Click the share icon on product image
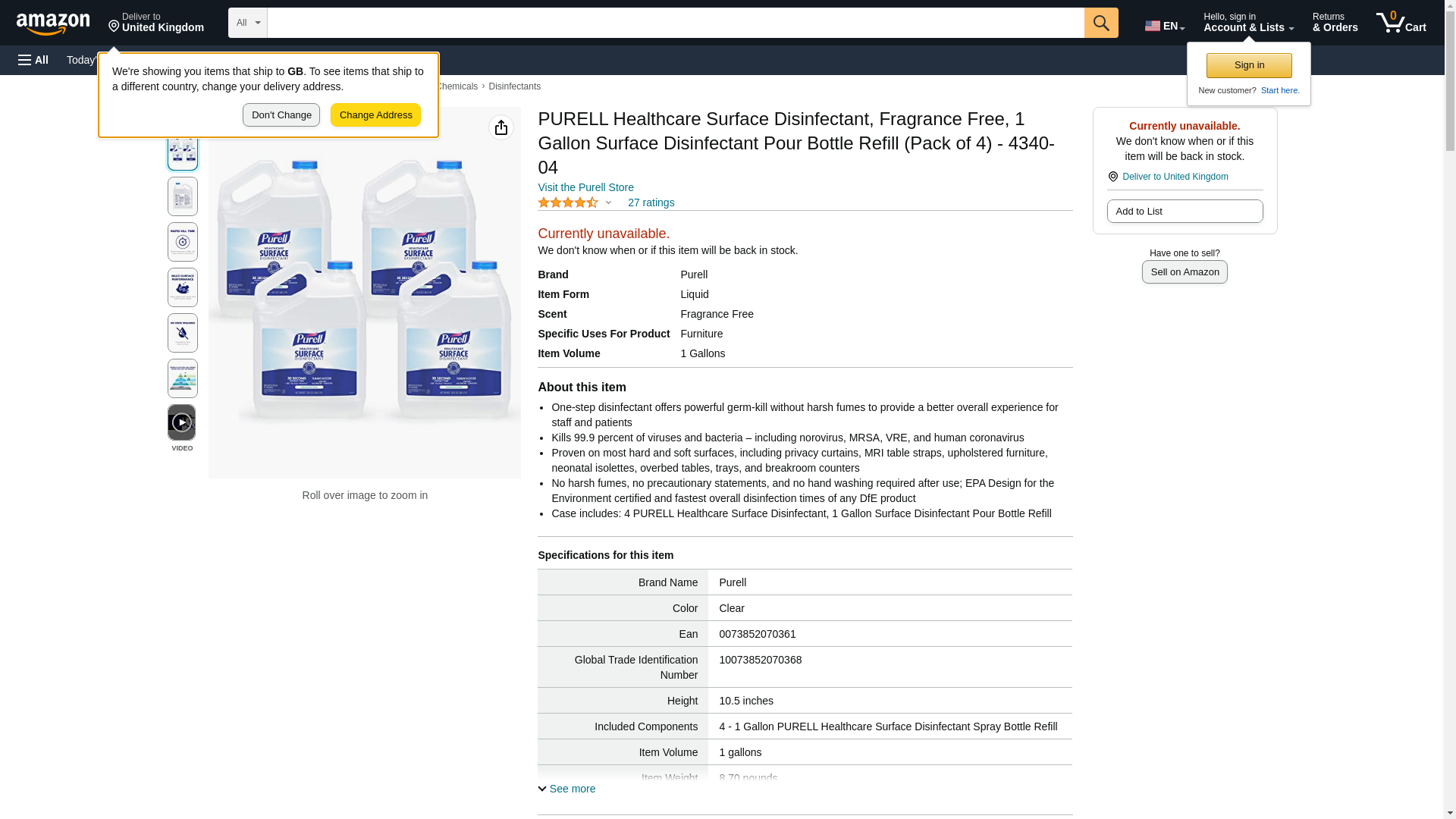 coord(501,127)
